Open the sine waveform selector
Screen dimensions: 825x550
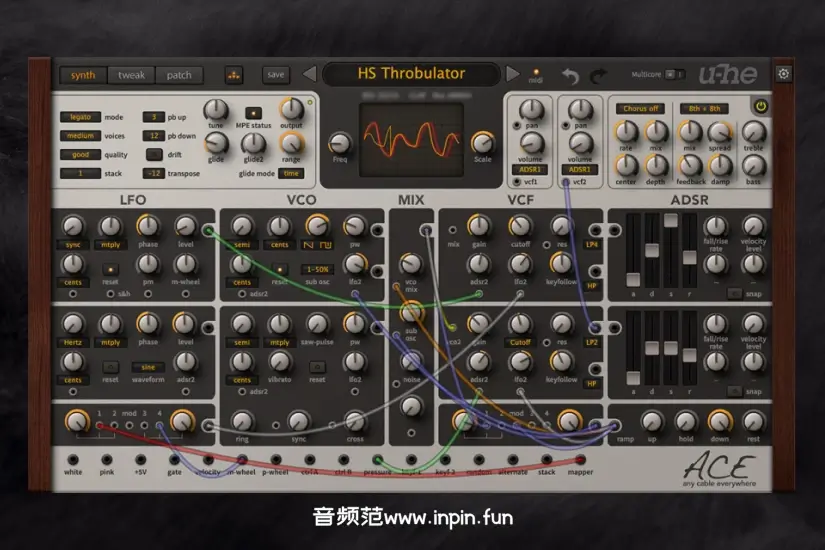[148, 367]
